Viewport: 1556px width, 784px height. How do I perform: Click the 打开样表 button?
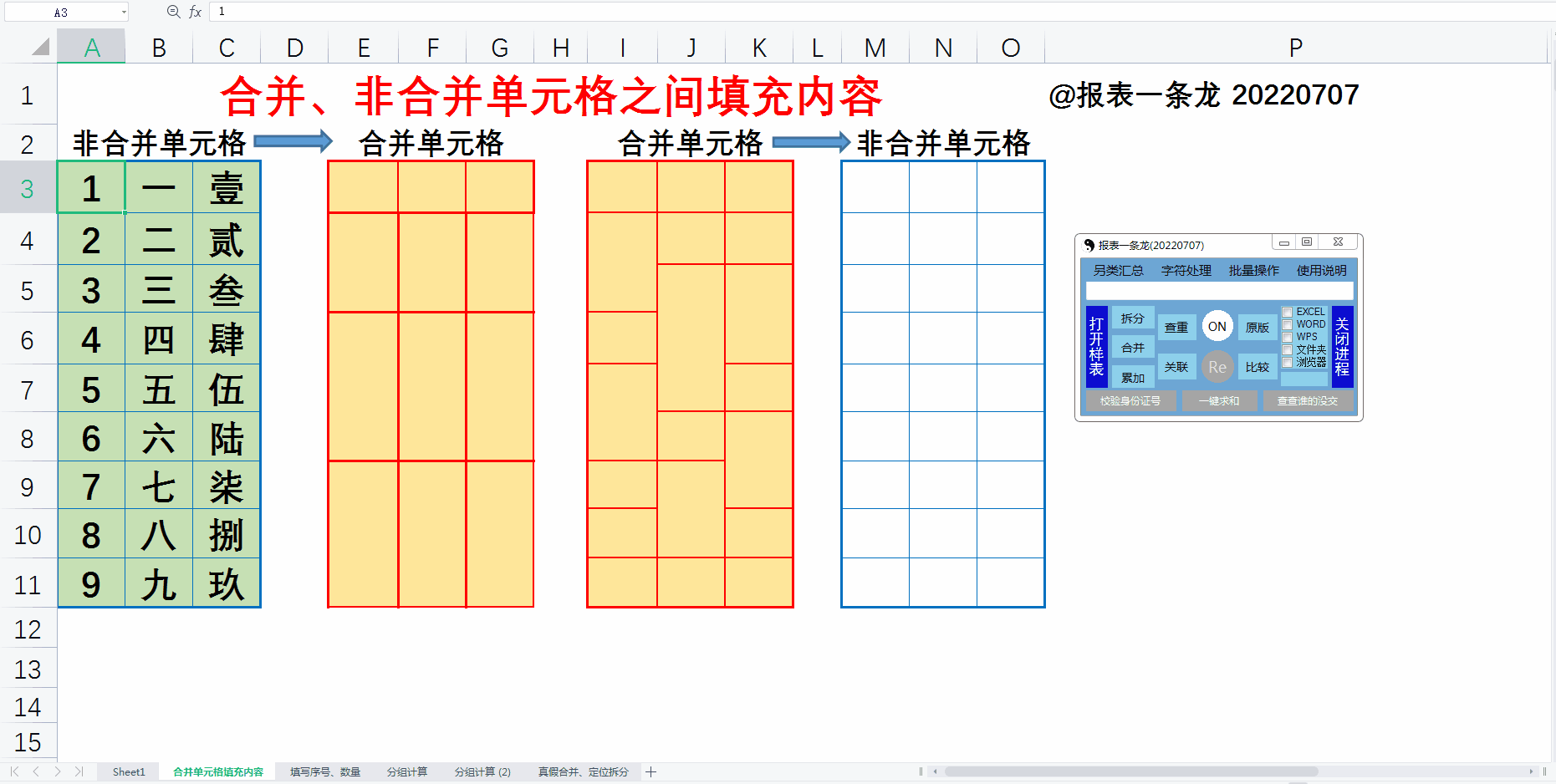(1096, 347)
